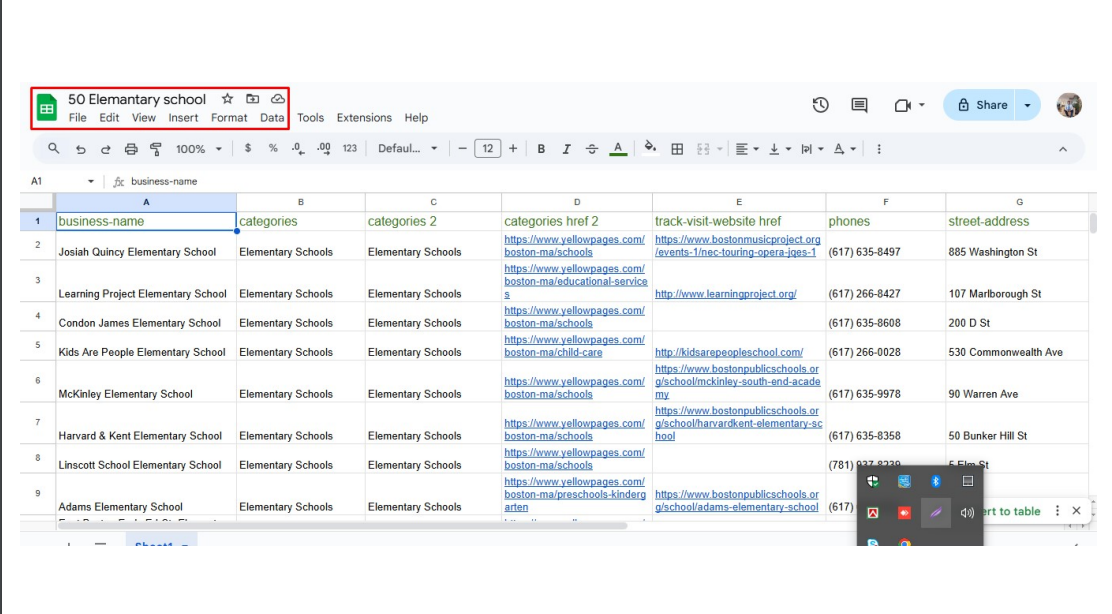Format as currency dollar icon
This screenshot has width=1112, height=614.
click(x=248, y=148)
